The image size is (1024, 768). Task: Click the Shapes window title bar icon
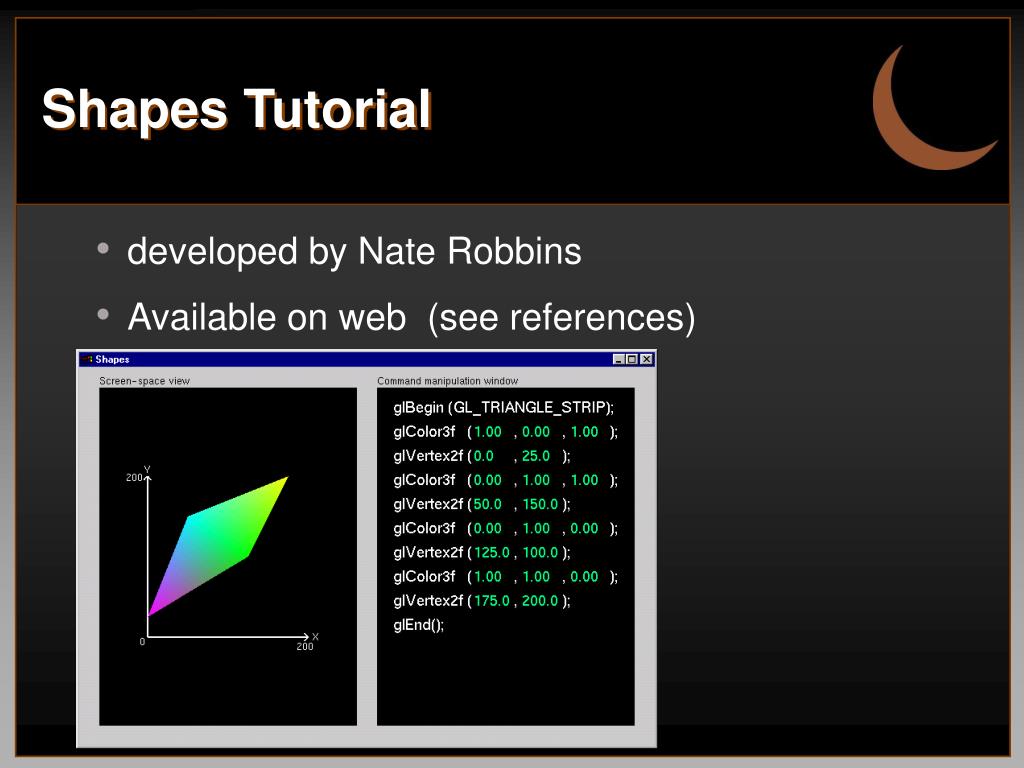[87, 359]
